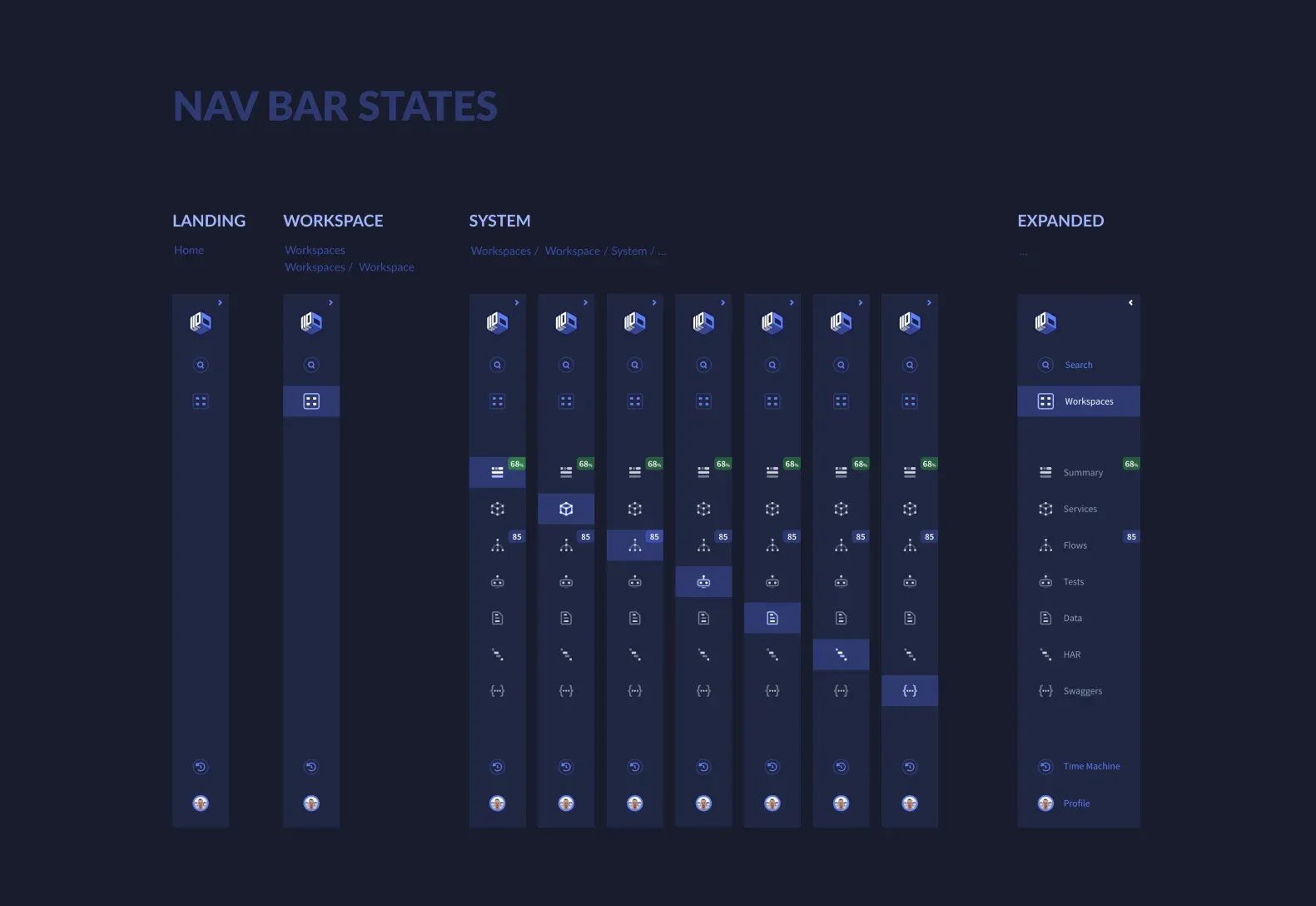Viewport: 1316px width, 906px height.
Task: Click the System breadcrumb link
Action: tap(628, 251)
